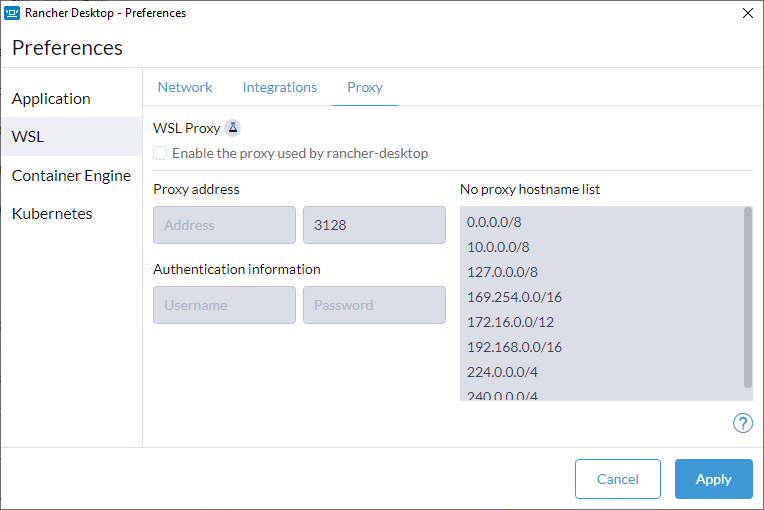764x510 pixels.
Task: Close the Preferences window
Action: [747, 13]
